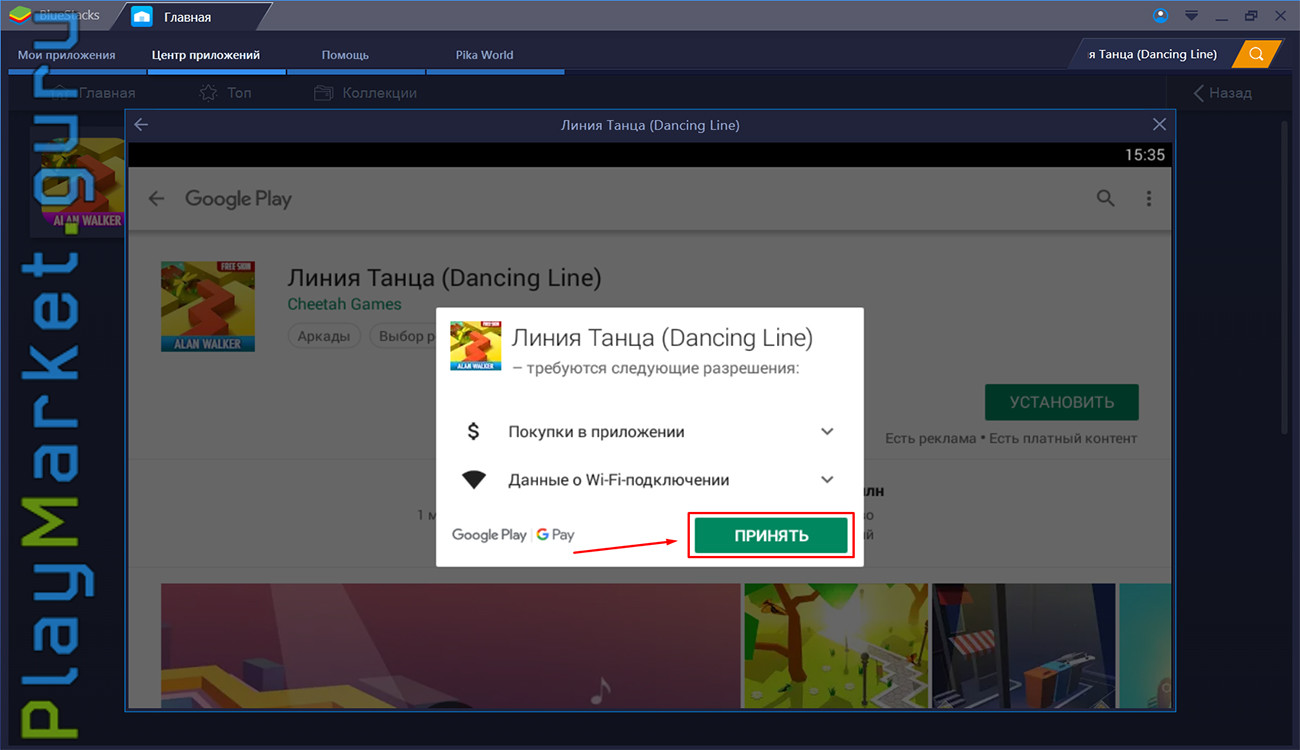
Task: Open the Pika World tab
Action: 484,55
